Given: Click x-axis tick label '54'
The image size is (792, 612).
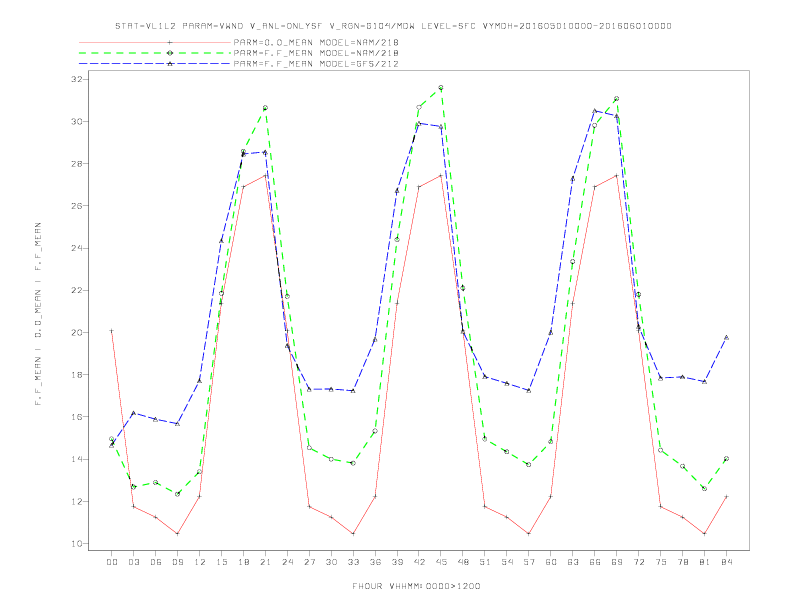Looking at the screenshot, I should coord(507,562).
